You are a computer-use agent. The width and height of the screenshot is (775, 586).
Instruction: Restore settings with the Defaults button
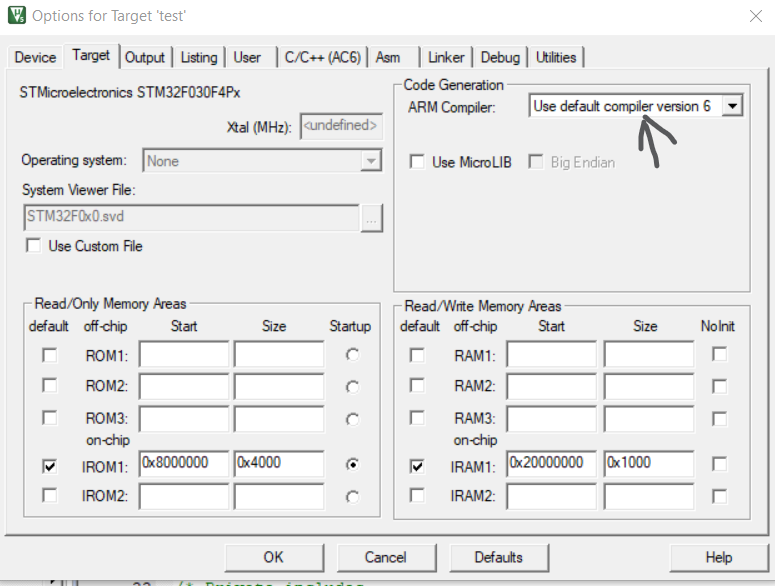[x=499, y=558]
